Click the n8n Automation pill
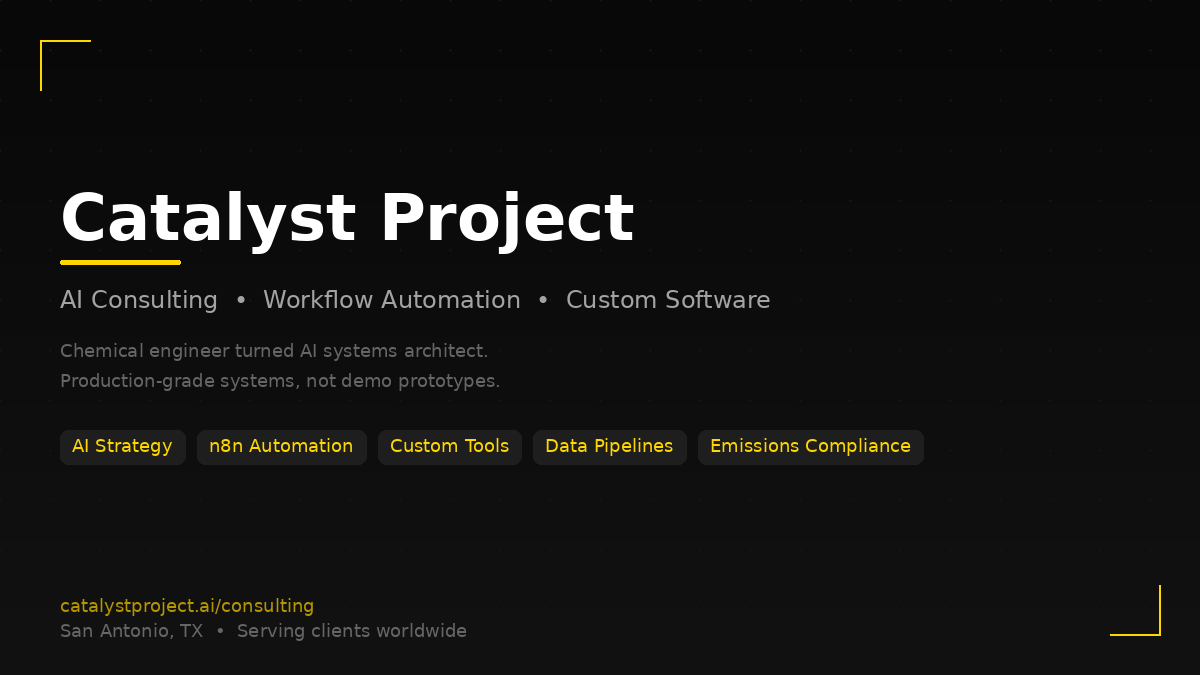Viewport: 1200px width, 675px height. click(x=281, y=447)
